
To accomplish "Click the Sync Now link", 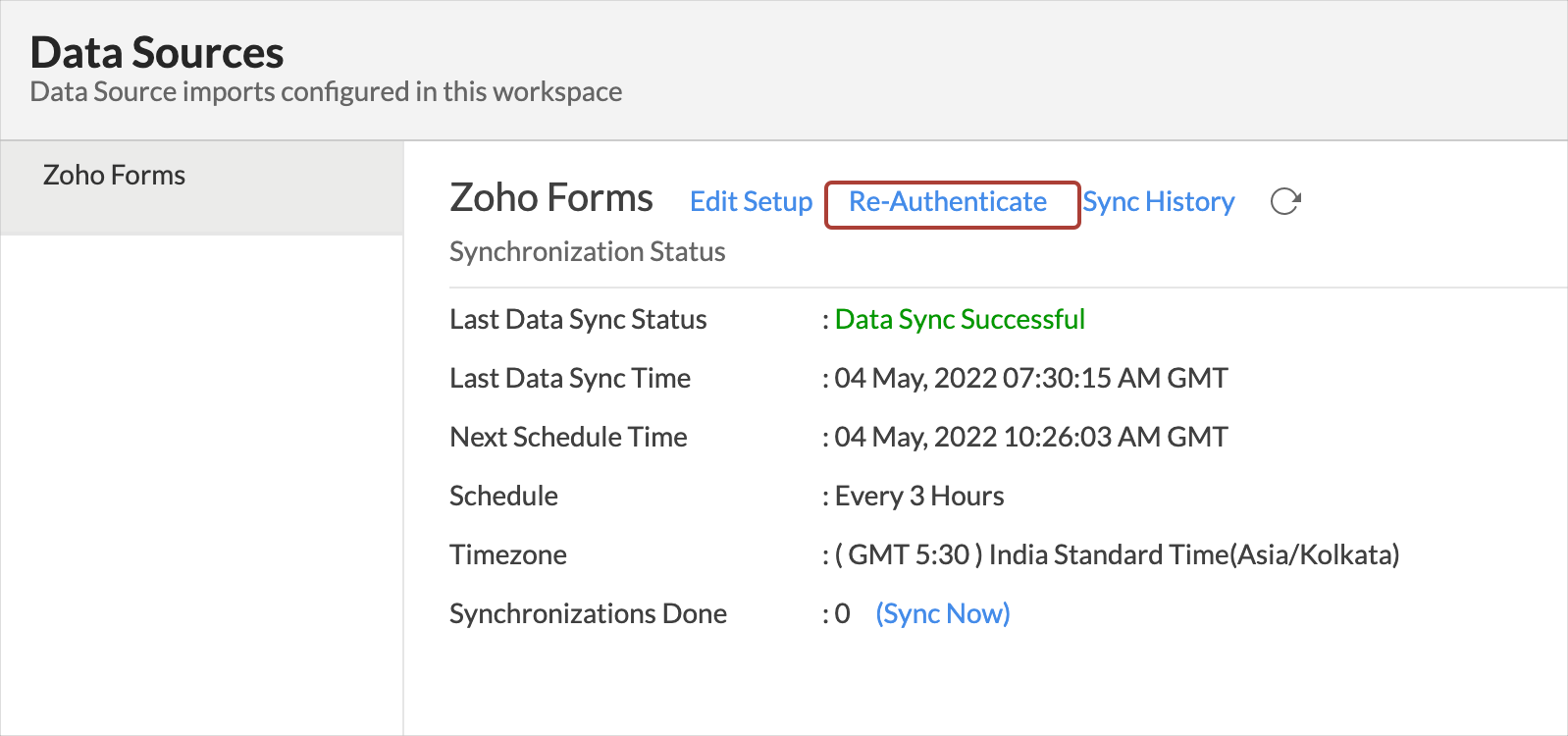I will click(x=942, y=613).
